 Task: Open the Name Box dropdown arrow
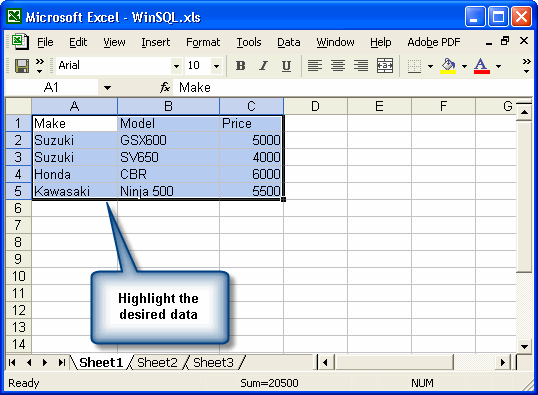(x=107, y=88)
